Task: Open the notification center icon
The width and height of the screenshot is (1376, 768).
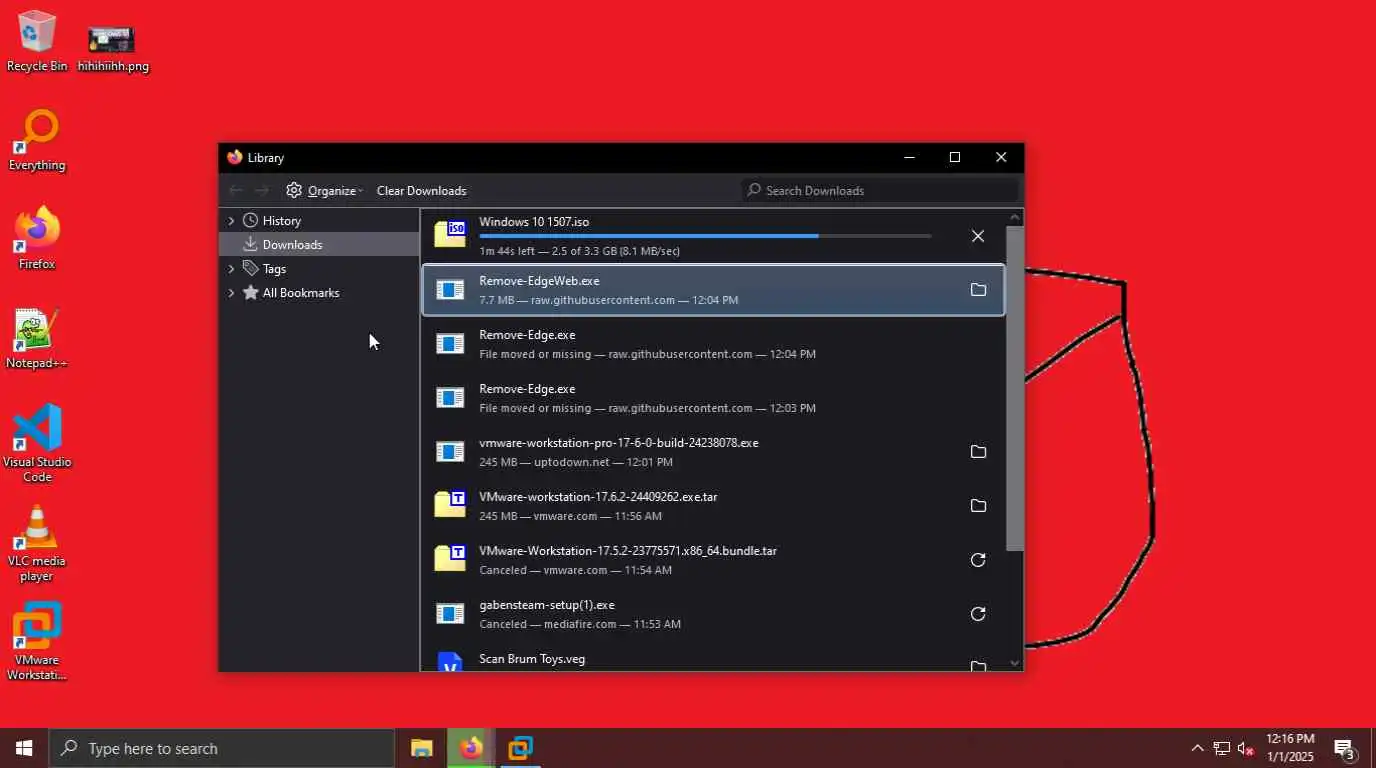Action: [1344, 748]
